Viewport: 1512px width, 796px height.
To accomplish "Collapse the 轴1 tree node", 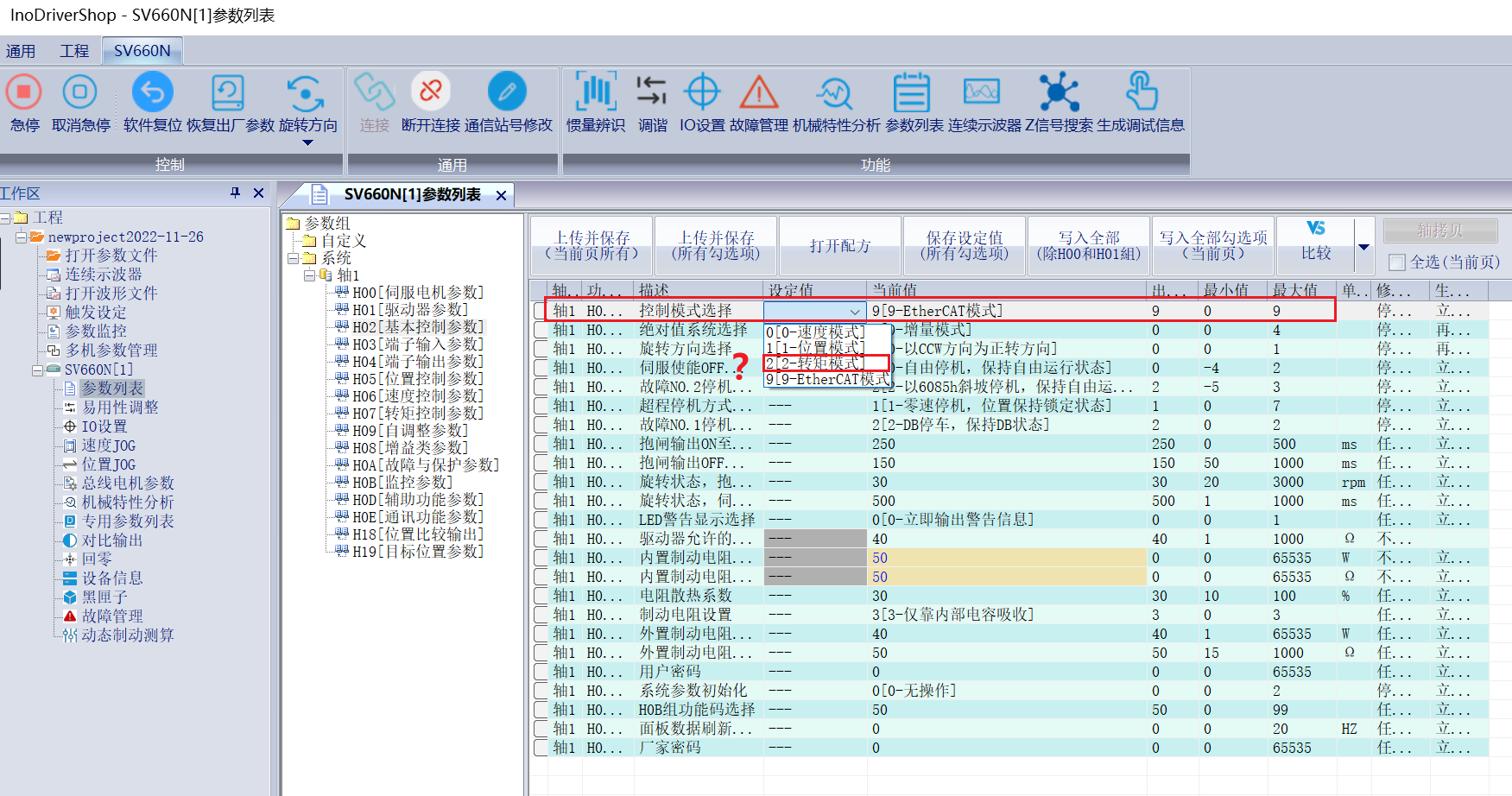I will tap(310, 275).
